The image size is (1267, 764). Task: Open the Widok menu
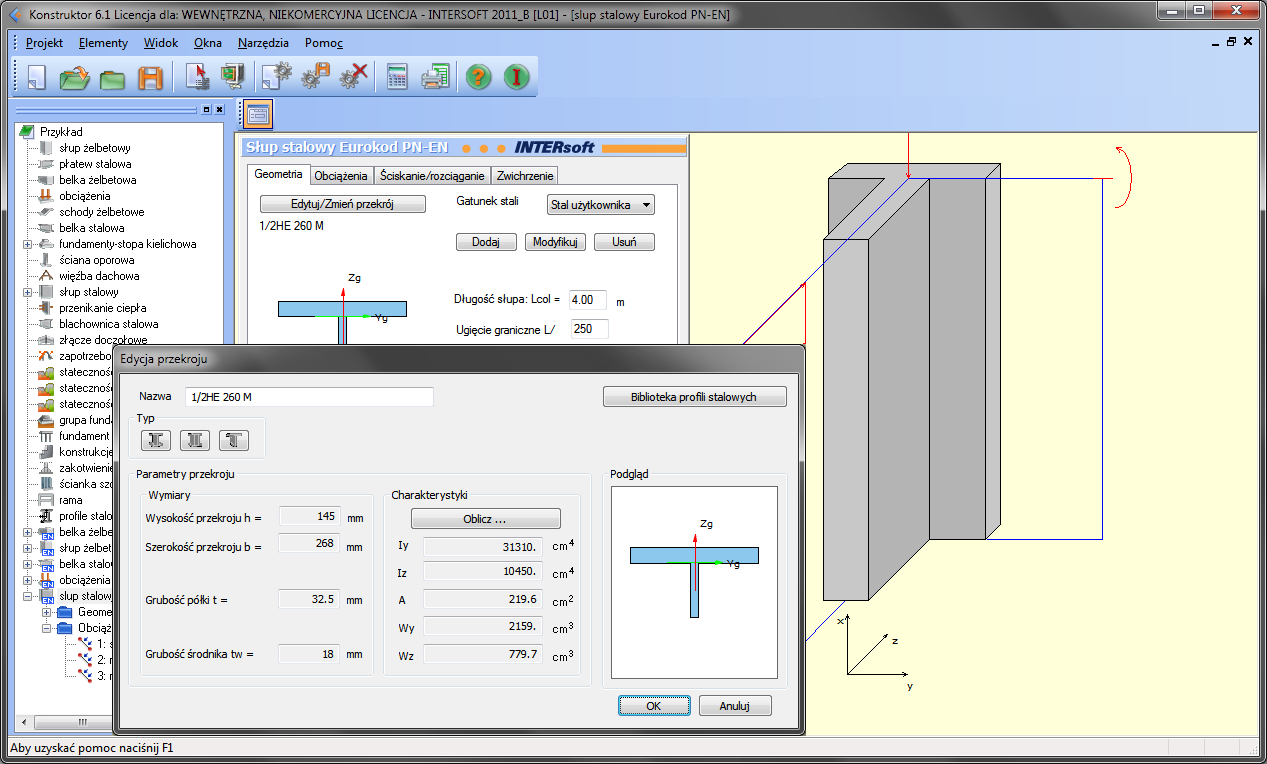point(161,43)
